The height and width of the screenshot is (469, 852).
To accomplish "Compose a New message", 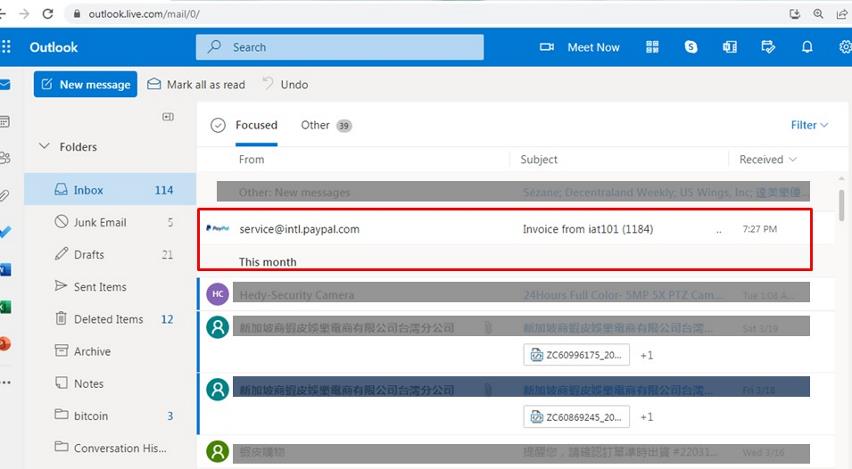I will tap(85, 84).
